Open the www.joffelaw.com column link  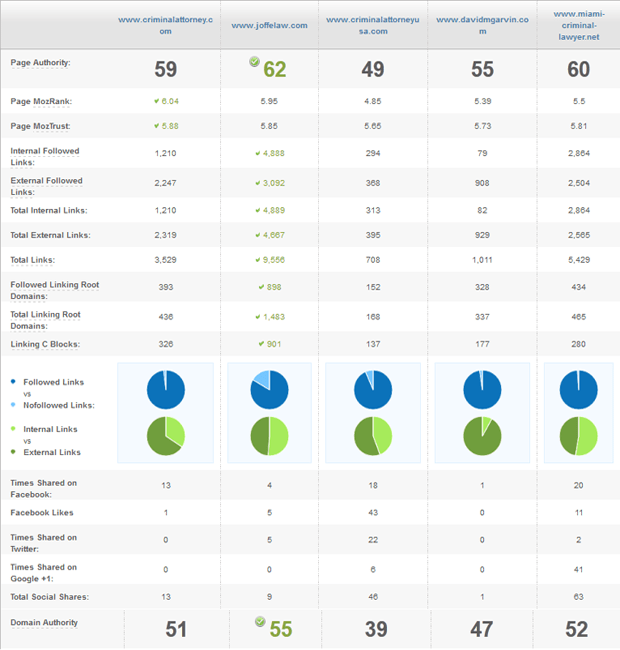(x=269, y=25)
